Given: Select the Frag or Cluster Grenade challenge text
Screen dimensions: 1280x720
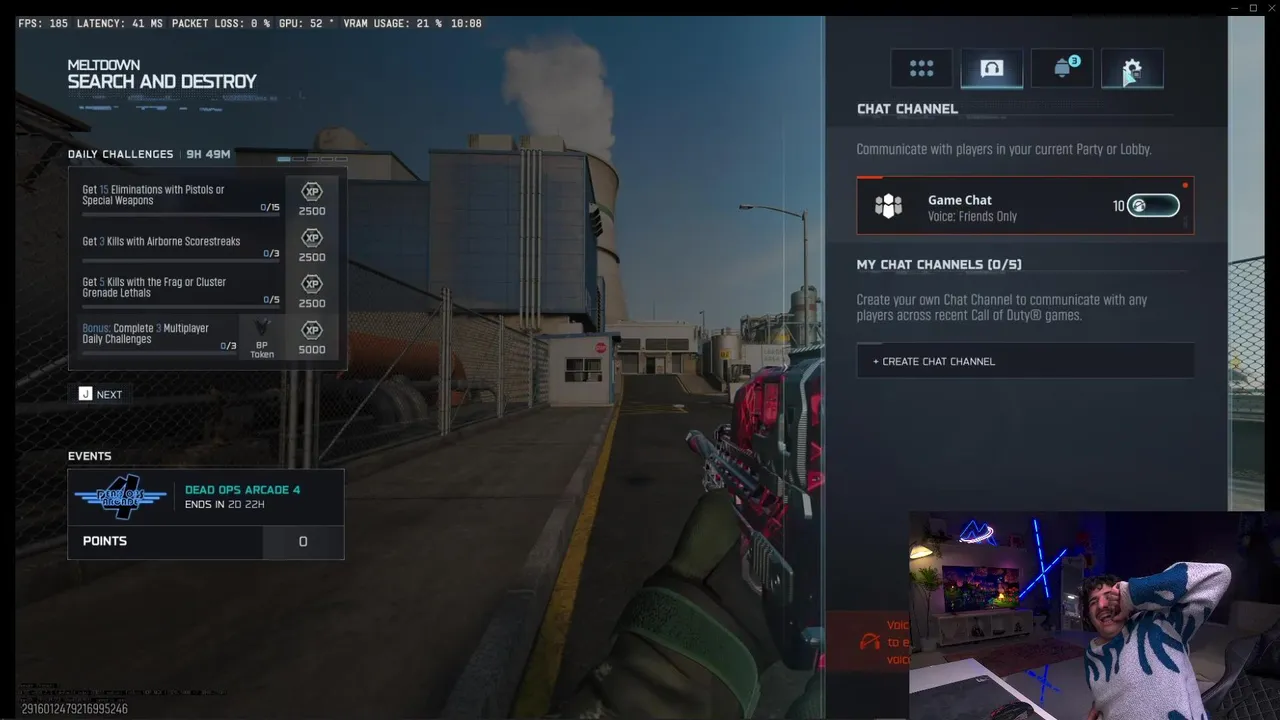Looking at the screenshot, I should point(154,287).
